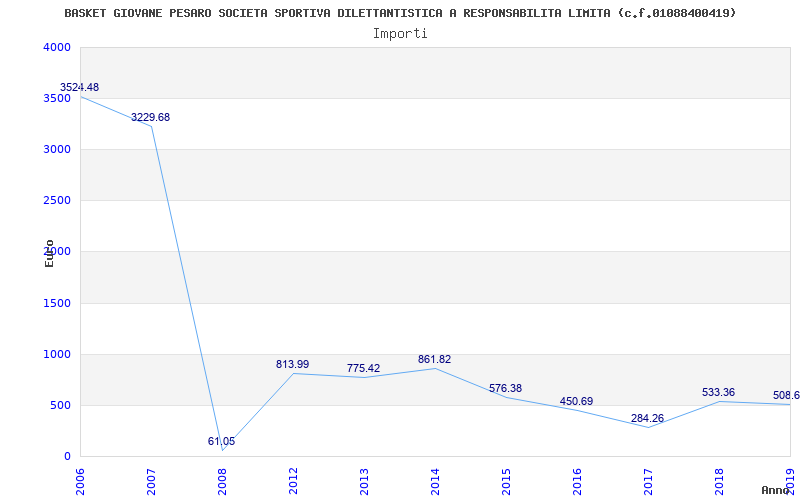The image size is (800, 500).
Task: Click the y-axis 4000 tick label
Action: tap(57, 47)
